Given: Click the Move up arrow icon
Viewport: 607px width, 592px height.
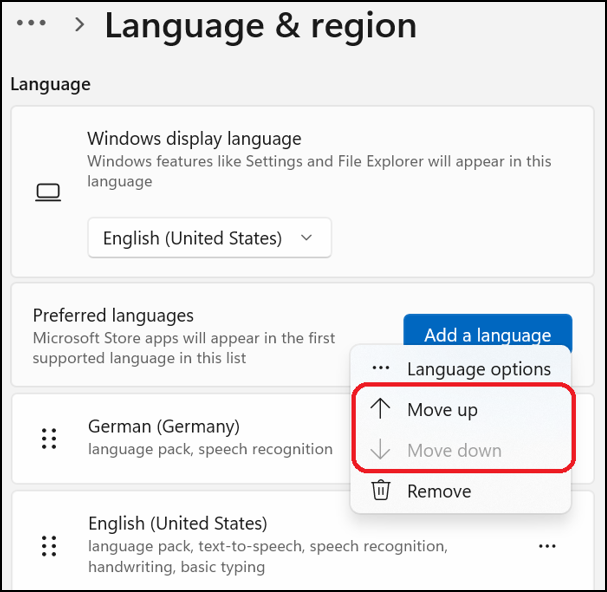Looking at the screenshot, I should (x=380, y=410).
